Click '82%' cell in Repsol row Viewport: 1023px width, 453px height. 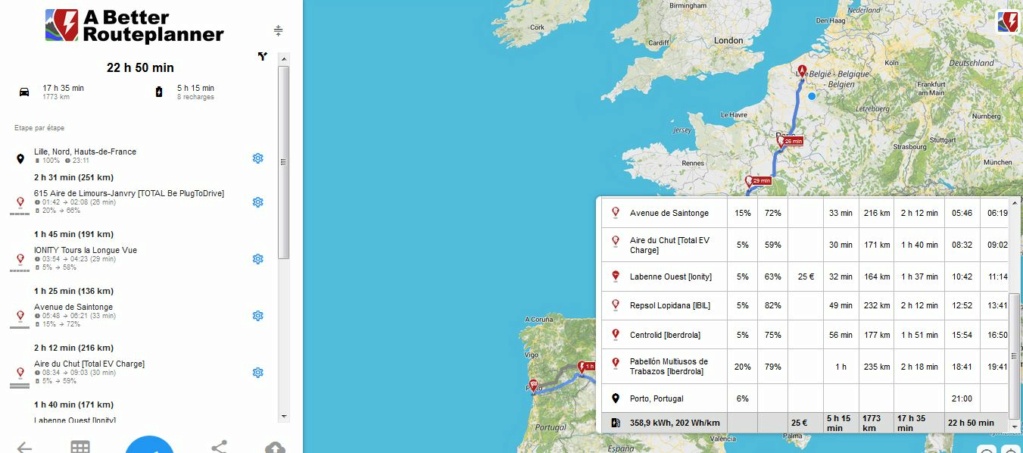(x=772, y=305)
